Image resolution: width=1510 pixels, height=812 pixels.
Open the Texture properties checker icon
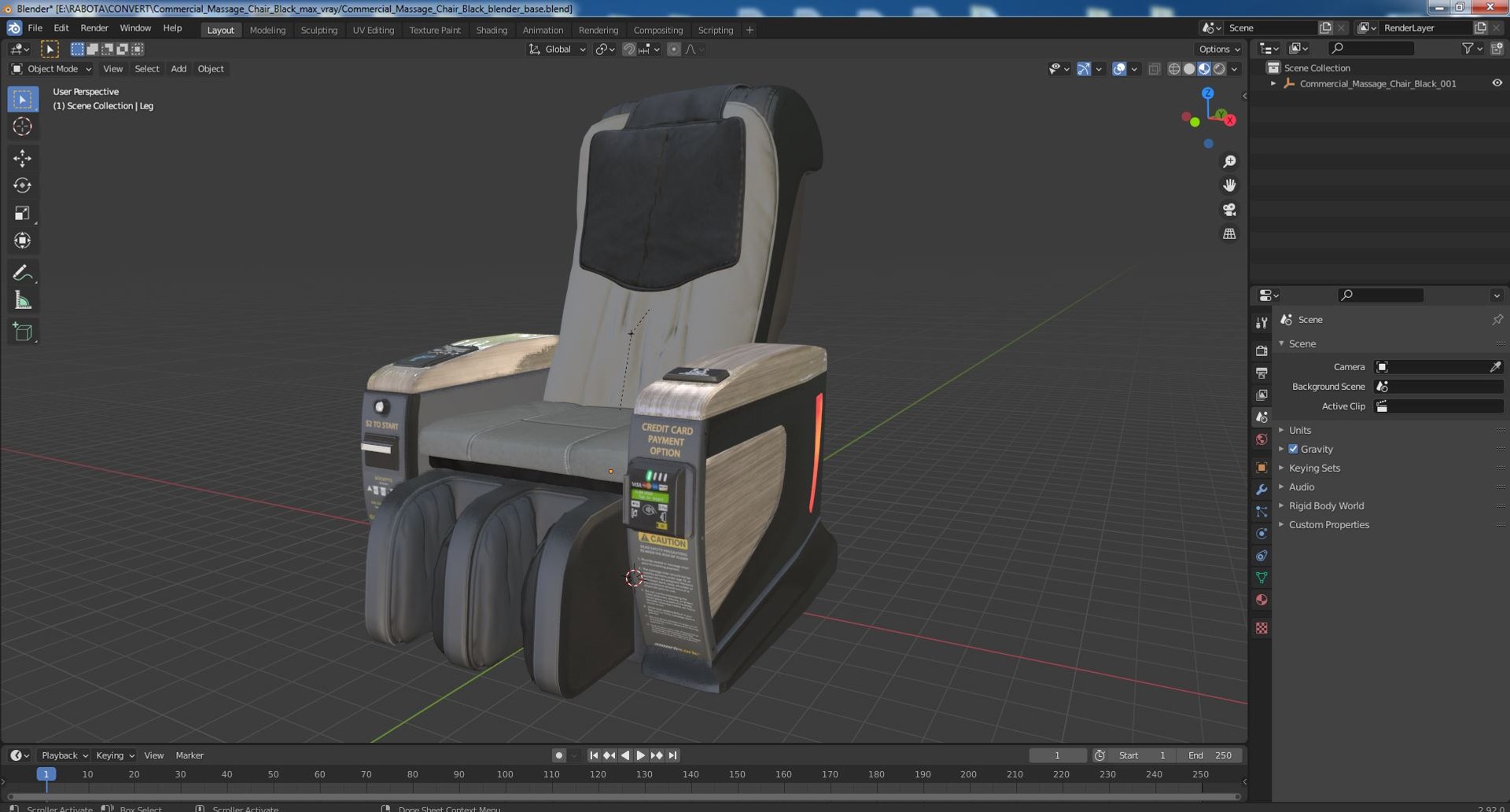[x=1261, y=628]
